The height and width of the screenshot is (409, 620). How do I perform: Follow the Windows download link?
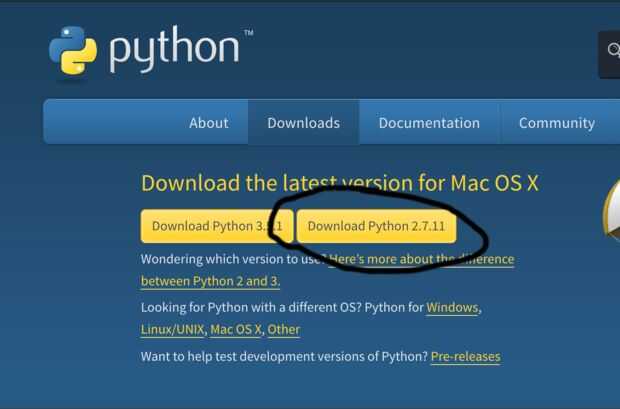[453, 307]
